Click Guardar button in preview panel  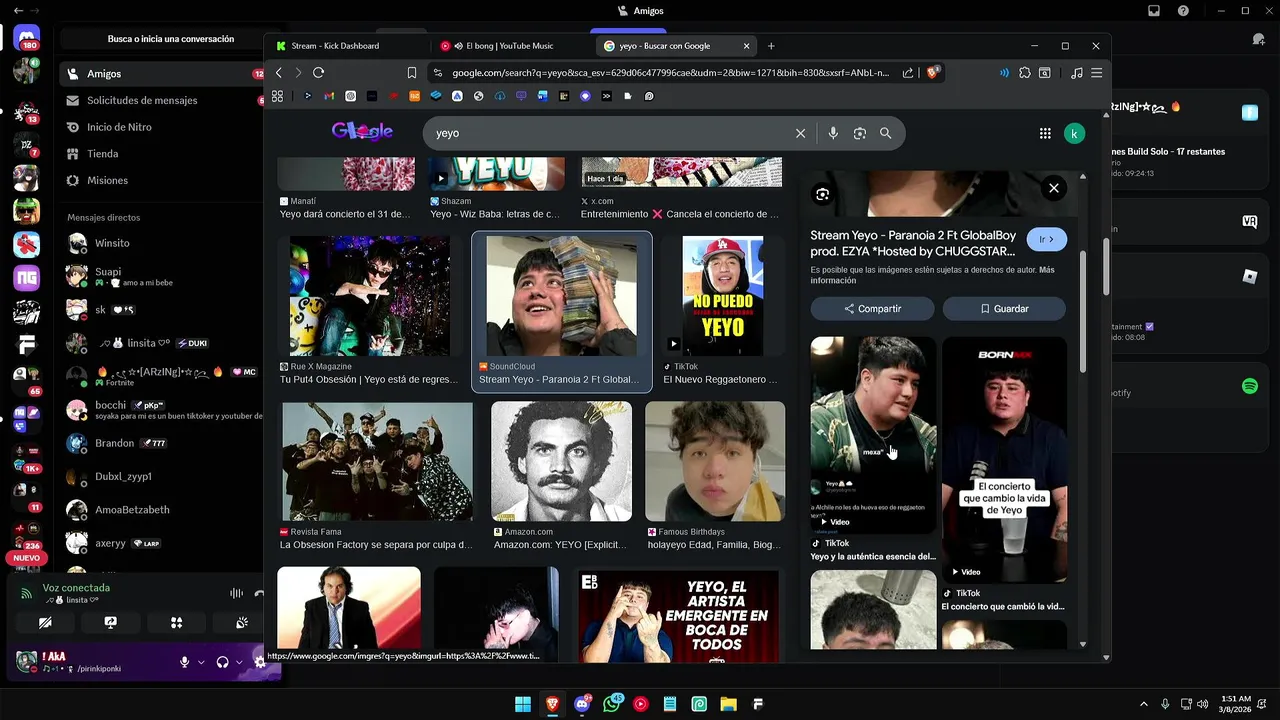click(x=1004, y=309)
